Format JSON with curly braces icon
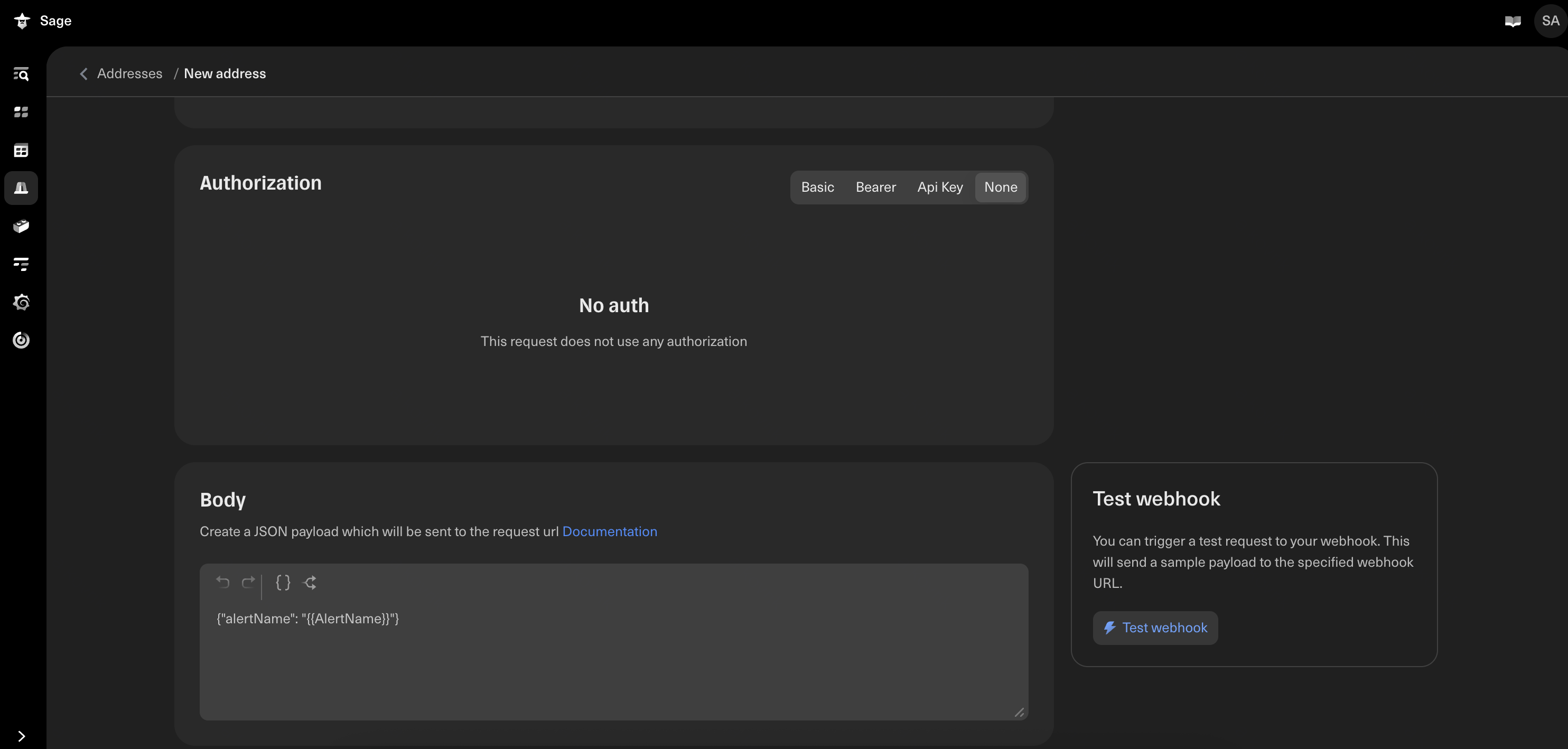The image size is (1568, 749). point(283,582)
